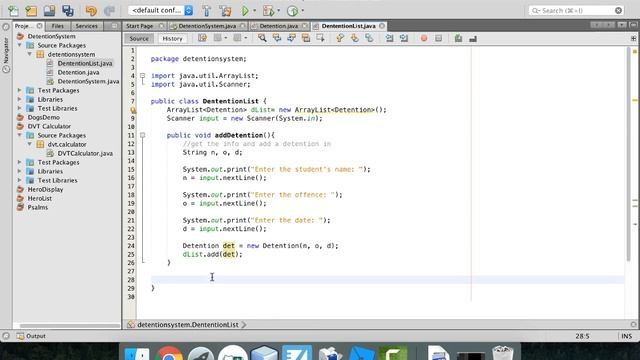Toggle Rectangular Selection icon
640x360 pixels.
320,38
